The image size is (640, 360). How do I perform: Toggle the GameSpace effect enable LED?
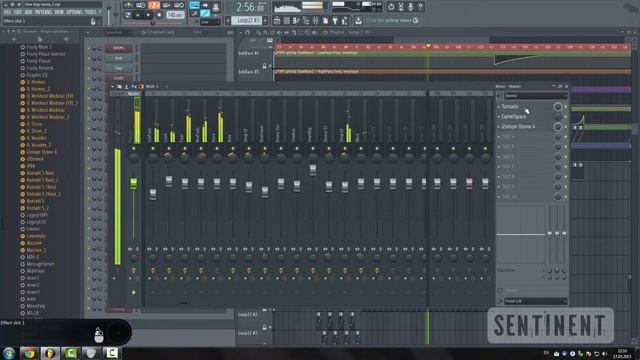[566, 117]
